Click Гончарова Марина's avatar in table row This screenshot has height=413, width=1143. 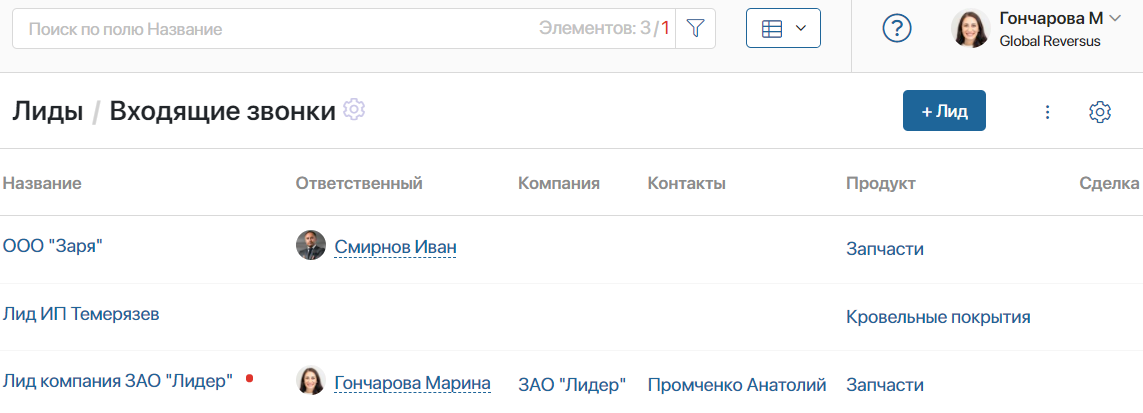[311, 380]
